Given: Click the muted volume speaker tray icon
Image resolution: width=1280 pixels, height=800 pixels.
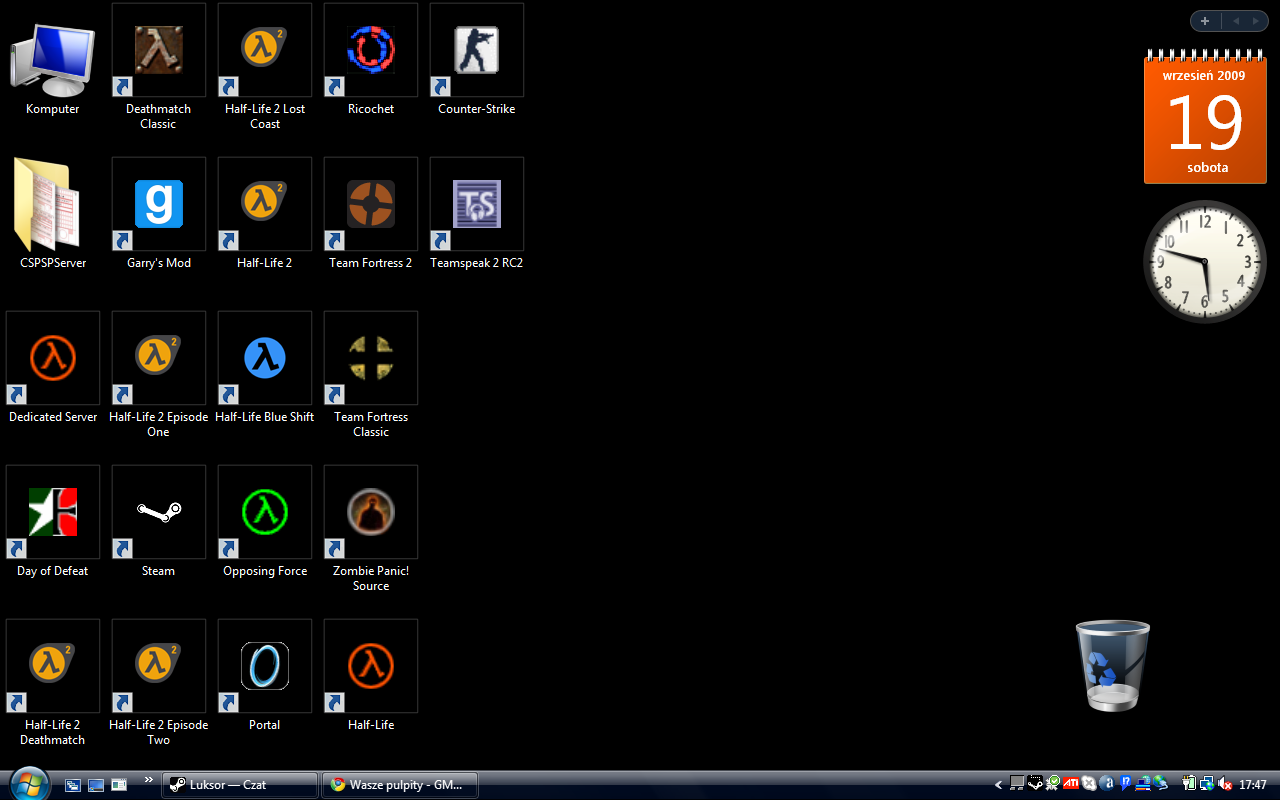Looking at the screenshot, I should click(1224, 784).
